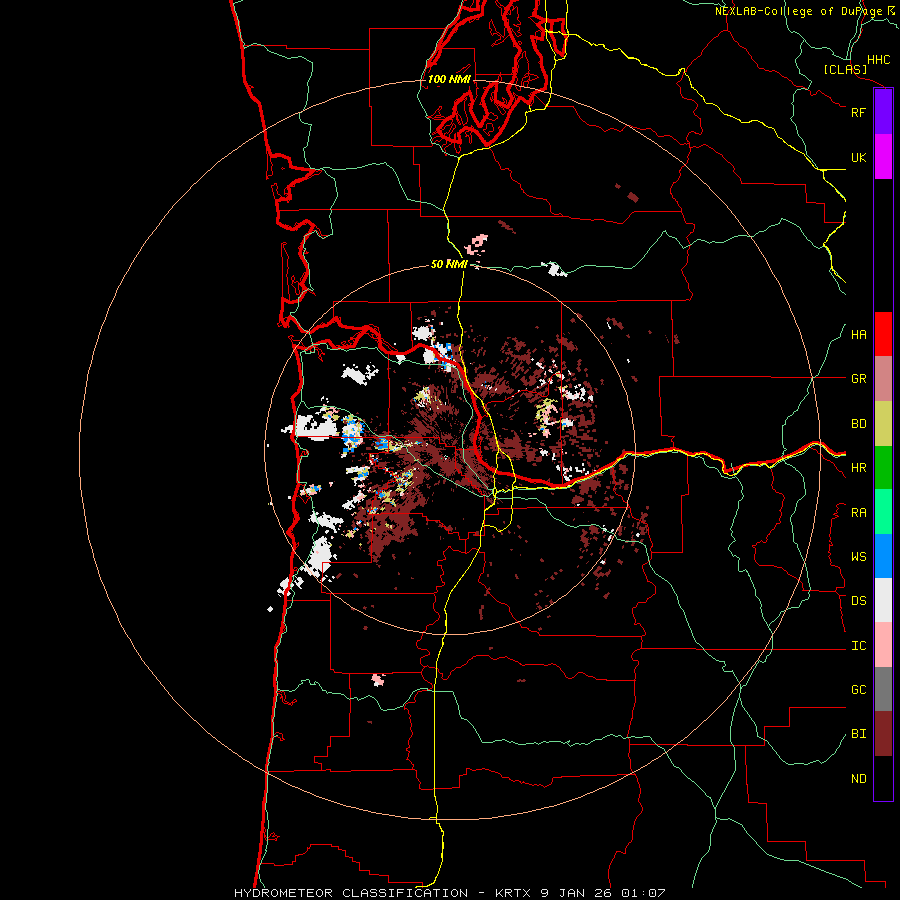Screen dimensions: 900x900
Task: Click the "HHC" product code text
Action: (x=879, y=60)
